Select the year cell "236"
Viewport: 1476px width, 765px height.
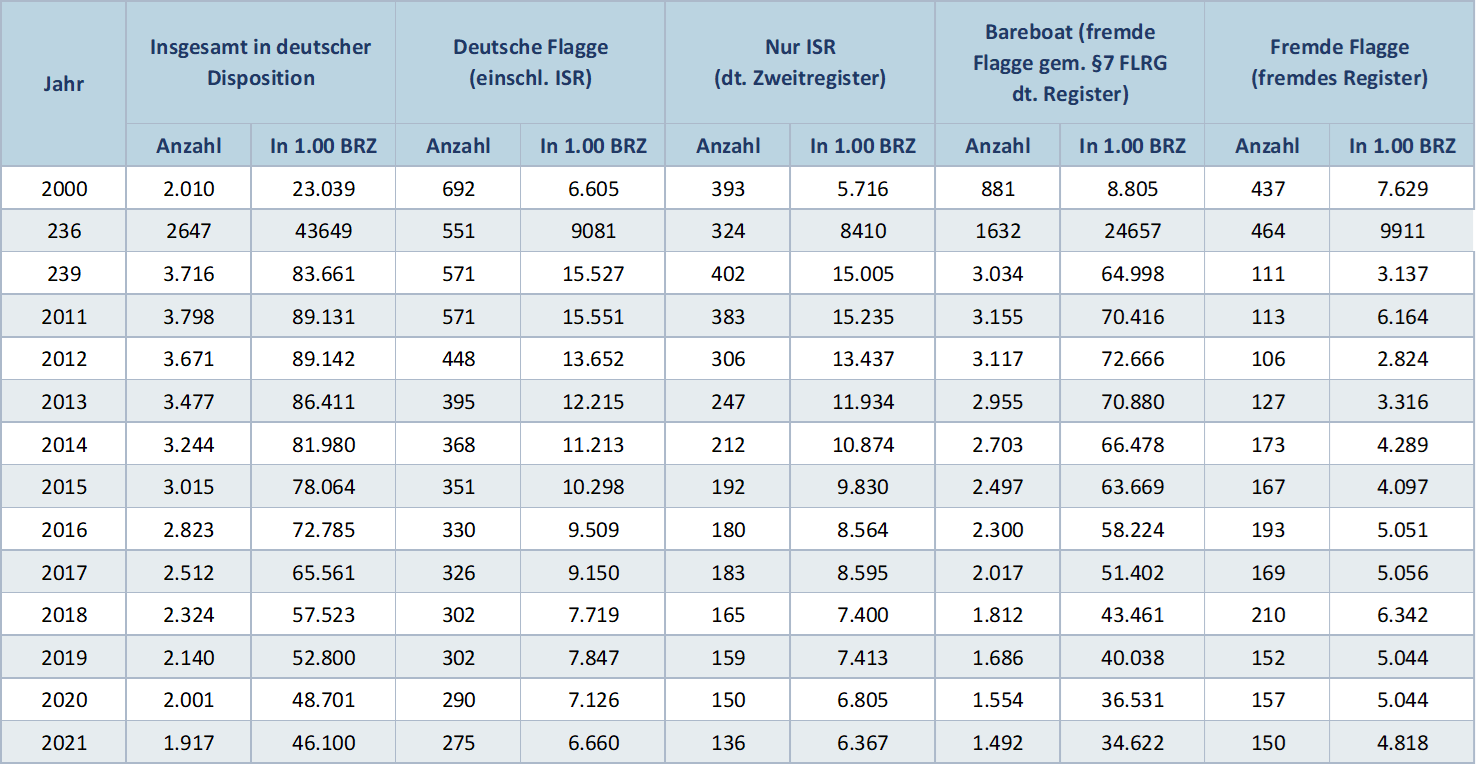click(64, 232)
